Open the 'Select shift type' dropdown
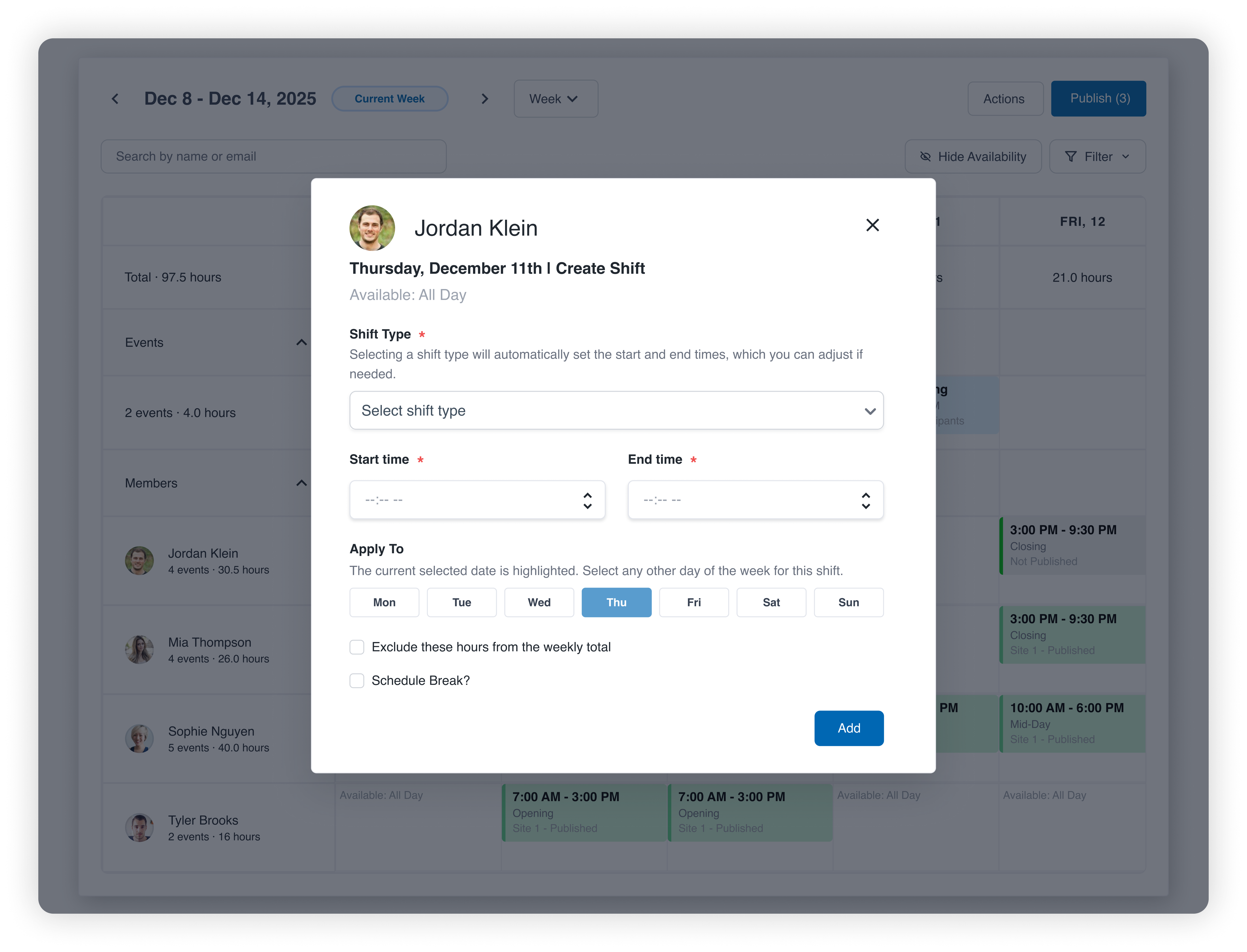 616,410
